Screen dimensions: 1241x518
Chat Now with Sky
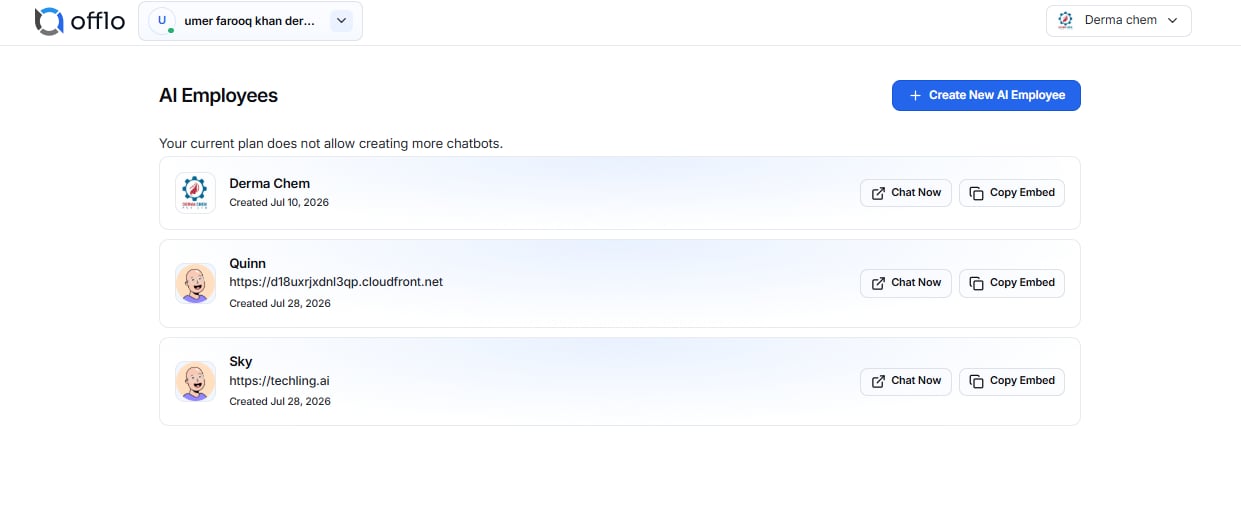906,381
